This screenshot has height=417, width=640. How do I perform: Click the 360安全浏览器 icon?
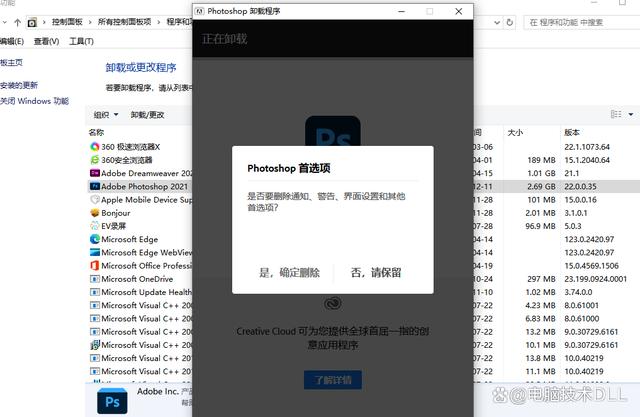click(95, 160)
